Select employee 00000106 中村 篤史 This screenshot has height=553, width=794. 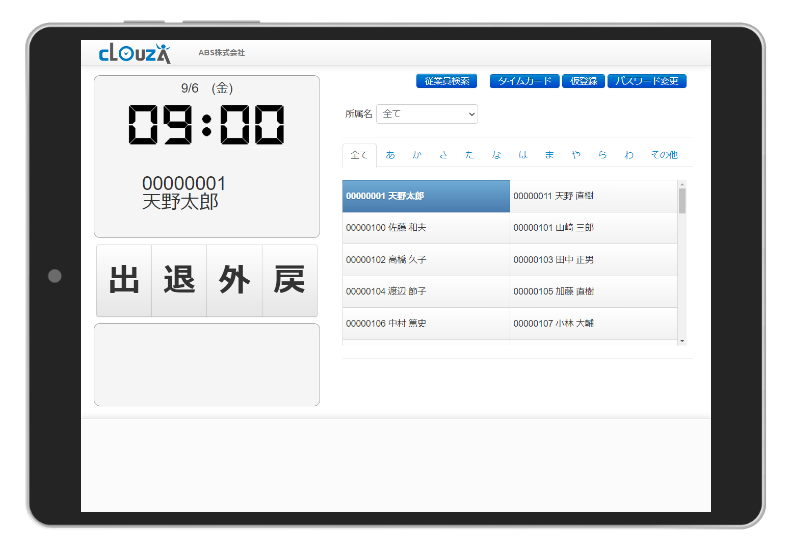click(426, 324)
